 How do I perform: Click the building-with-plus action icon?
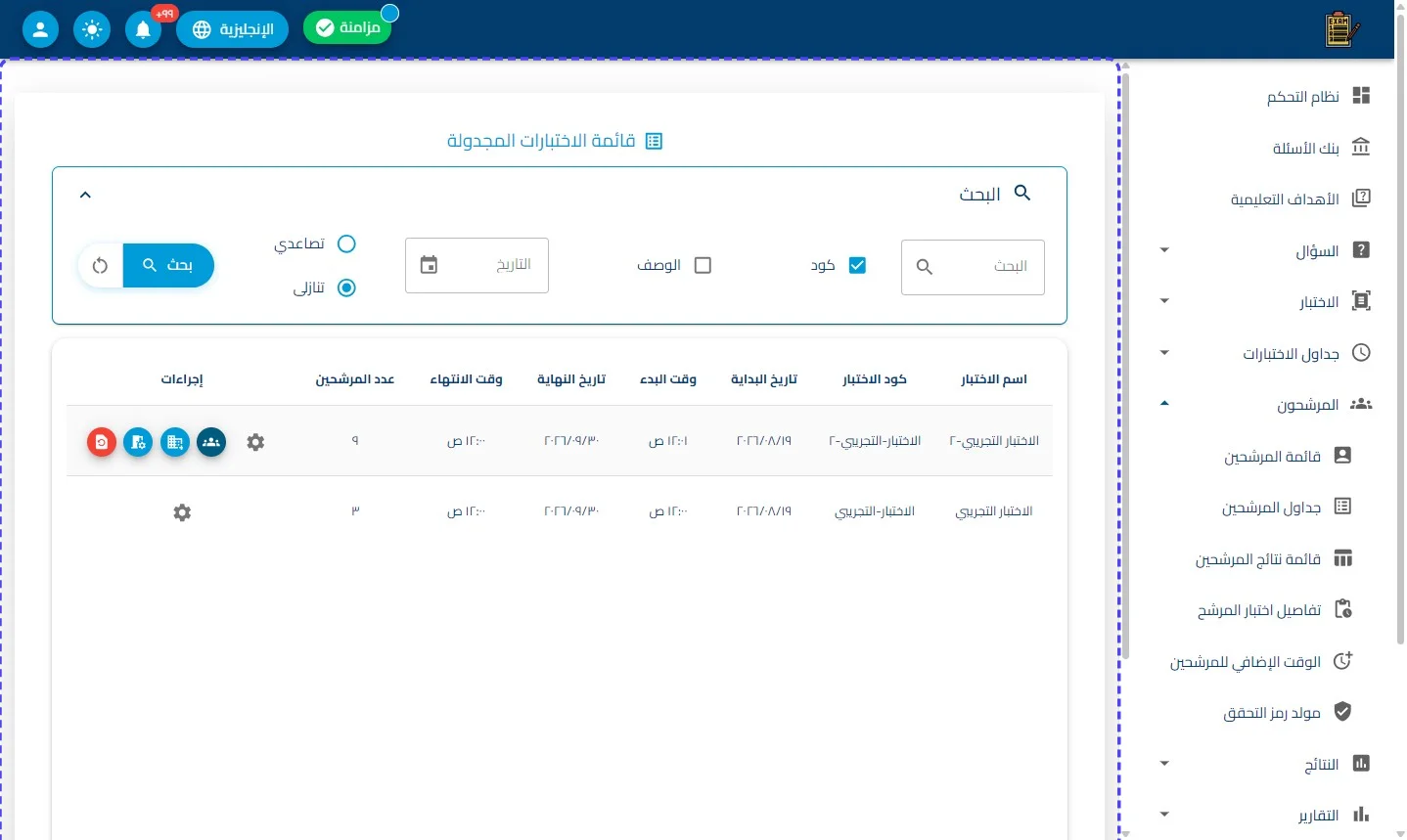175,442
